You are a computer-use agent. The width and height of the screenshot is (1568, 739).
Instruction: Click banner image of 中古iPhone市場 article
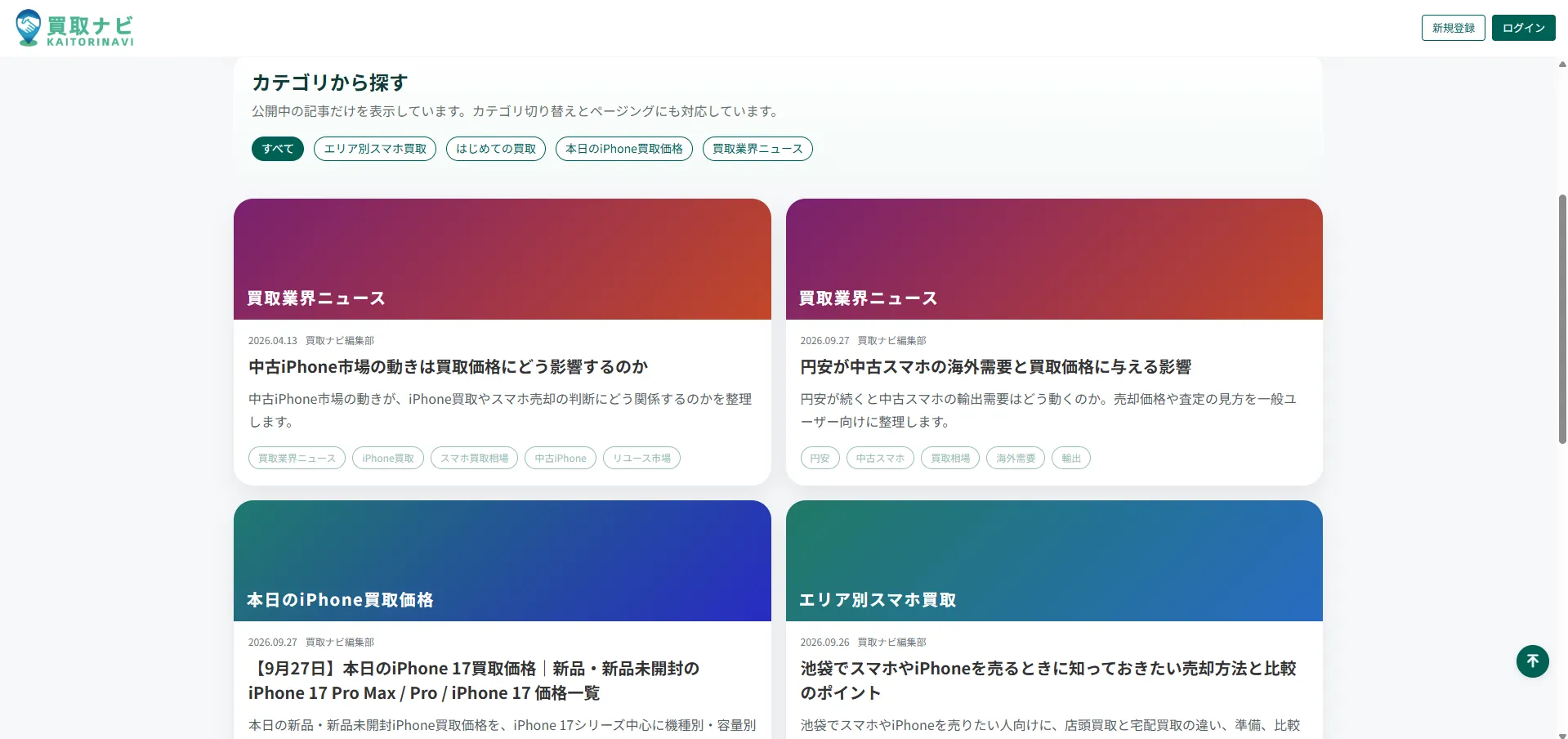click(503, 259)
